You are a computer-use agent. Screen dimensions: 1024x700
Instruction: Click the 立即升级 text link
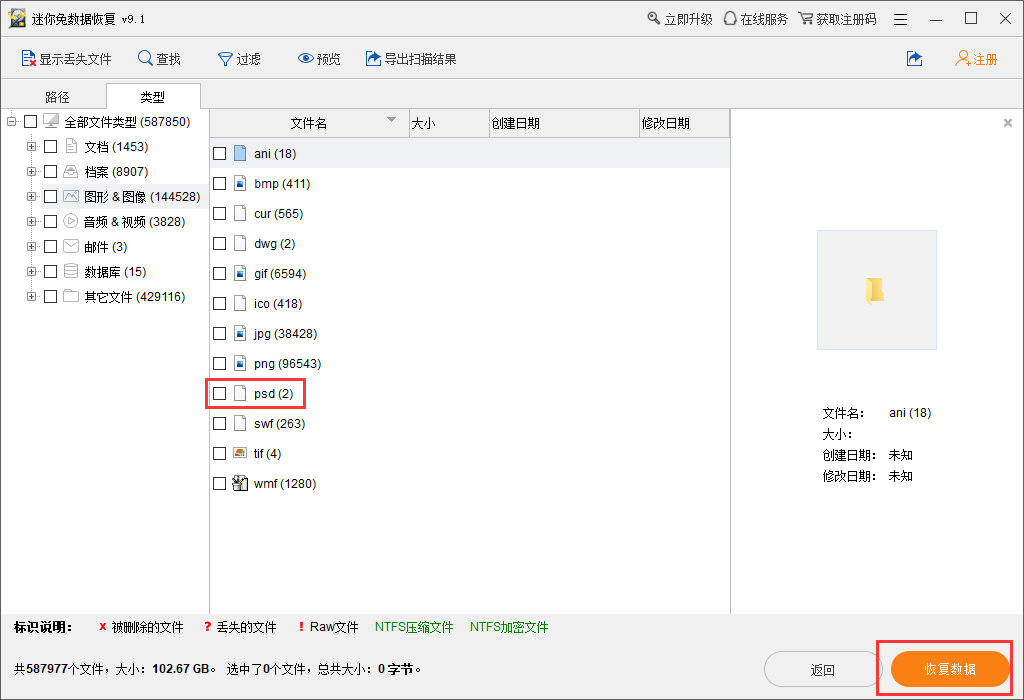[x=688, y=19]
